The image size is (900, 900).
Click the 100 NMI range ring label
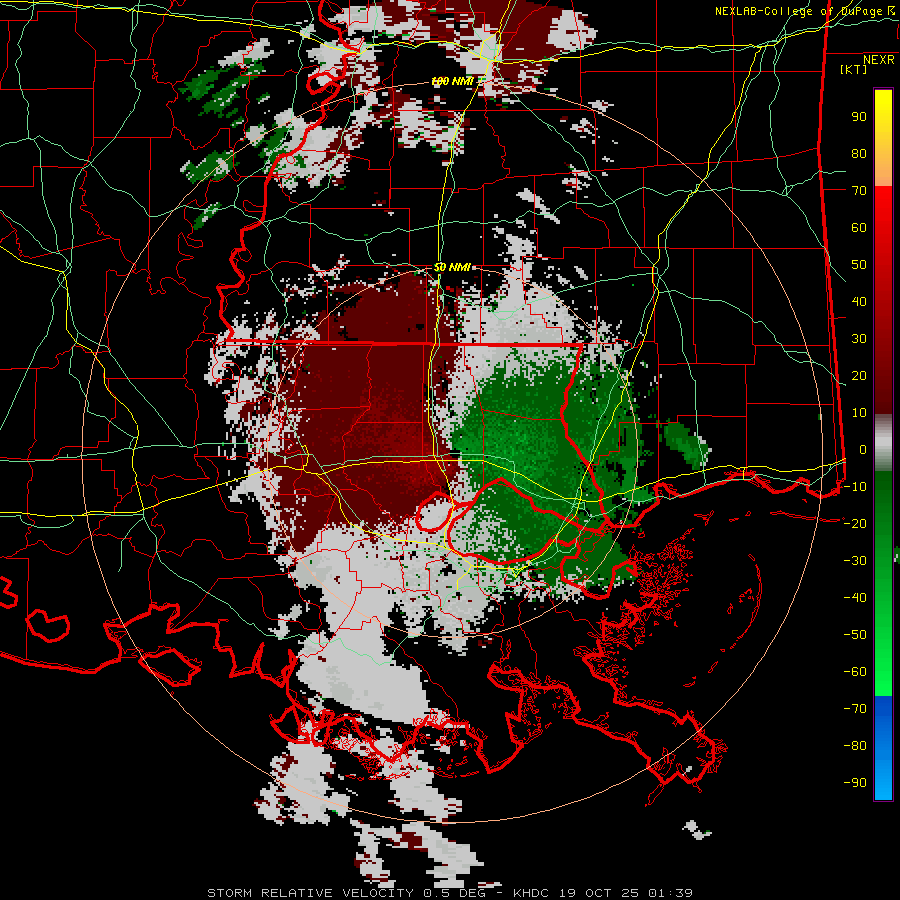click(x=452, y=82)
